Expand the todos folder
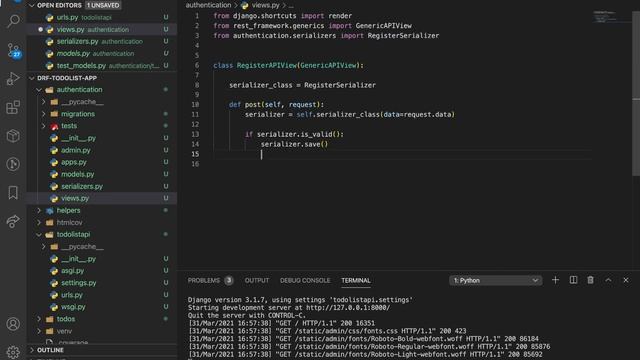The height and width of the screenshot is (360, 640). point(39,319)
